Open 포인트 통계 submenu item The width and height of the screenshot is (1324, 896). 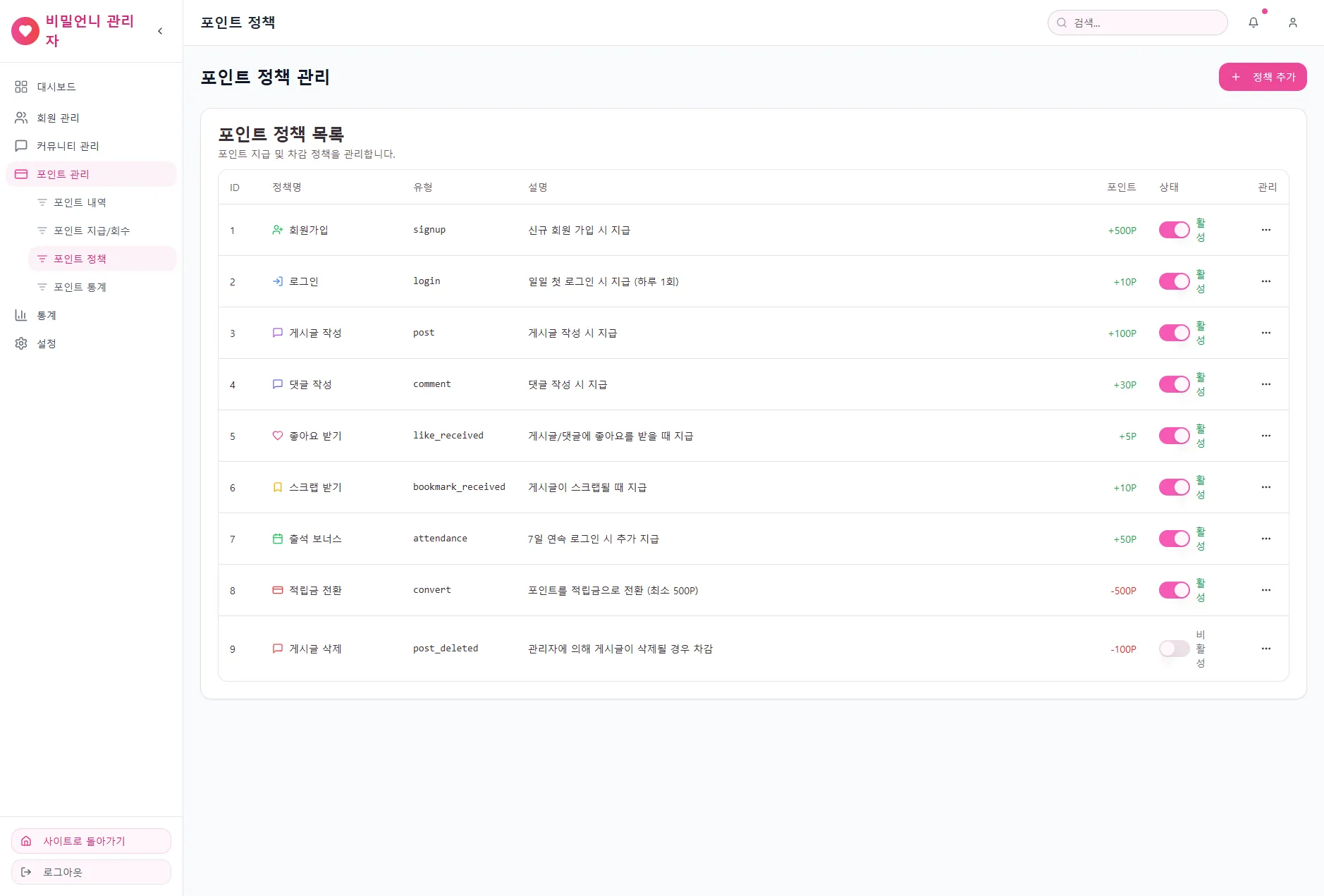point(102,287)
